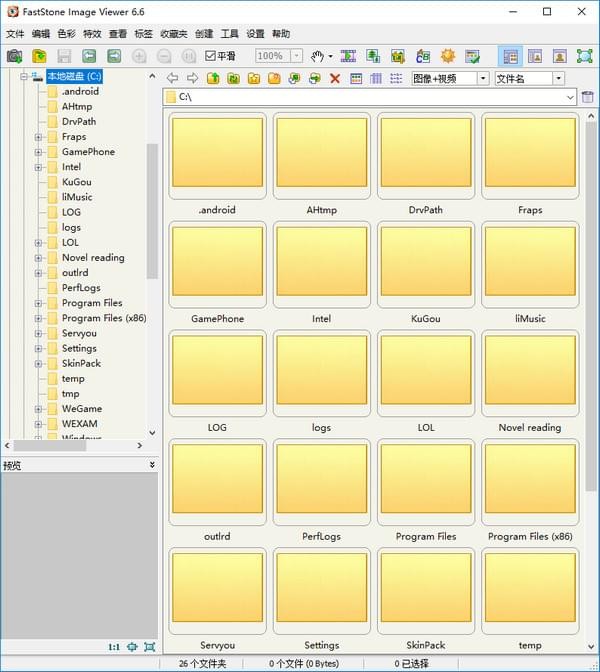Toggle the 平滑 smooth checkbox
This screenshot has height=672, width=600.
211,56
